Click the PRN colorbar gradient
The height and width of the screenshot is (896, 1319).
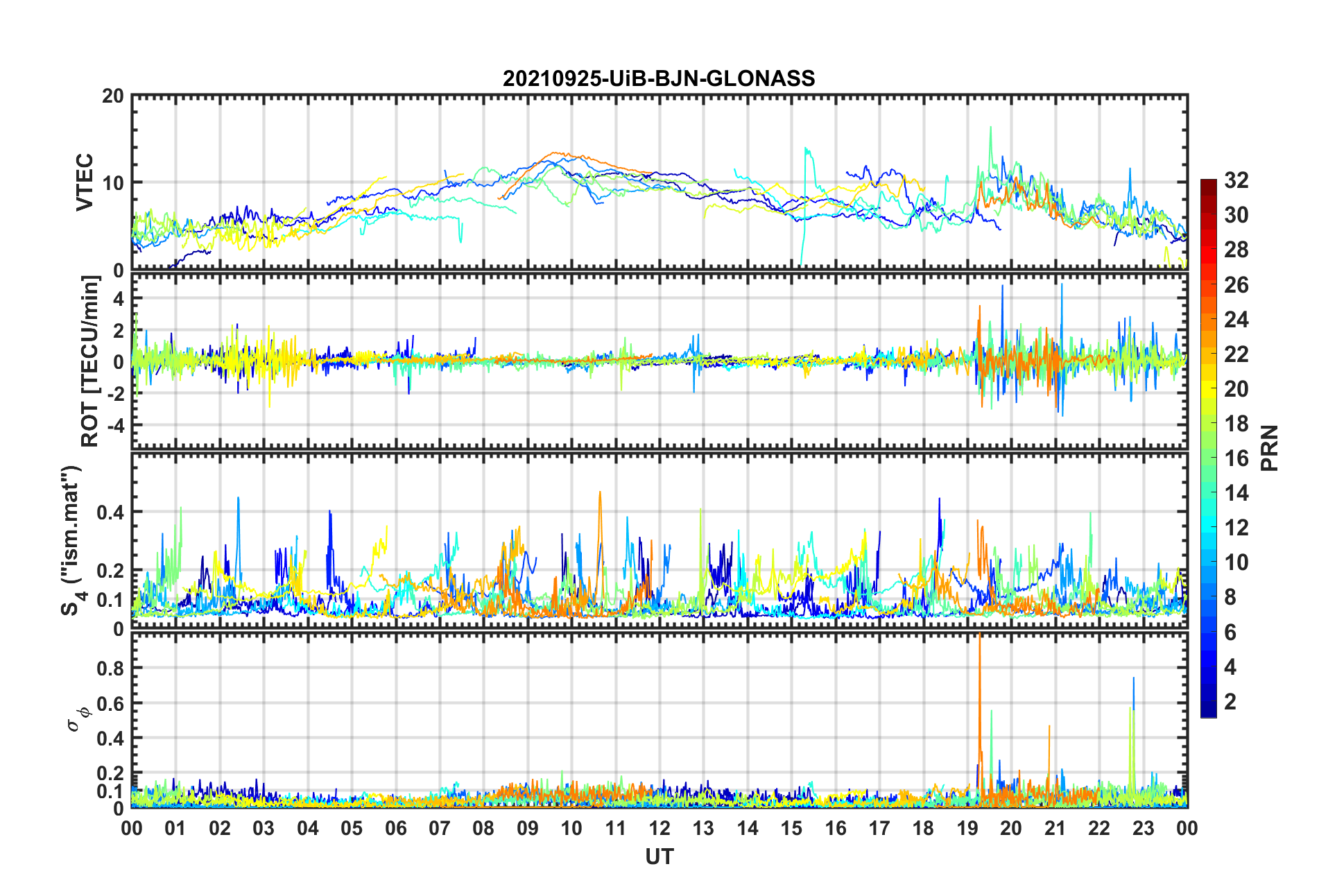(1209, 448)
